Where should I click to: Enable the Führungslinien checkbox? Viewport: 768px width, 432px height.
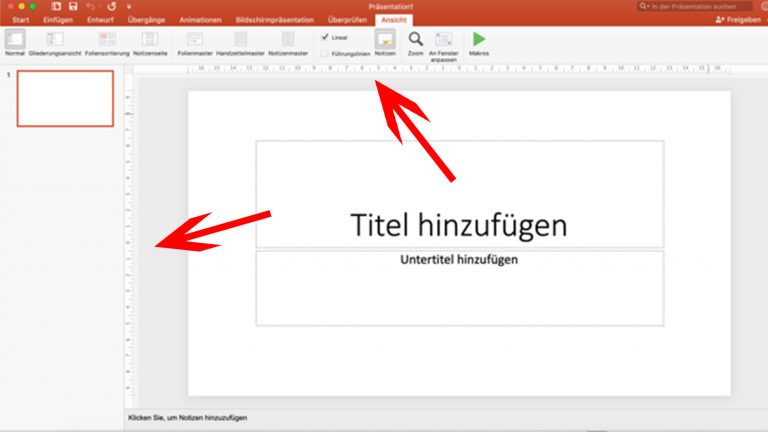pyautogui.click(x=325, y=52)
